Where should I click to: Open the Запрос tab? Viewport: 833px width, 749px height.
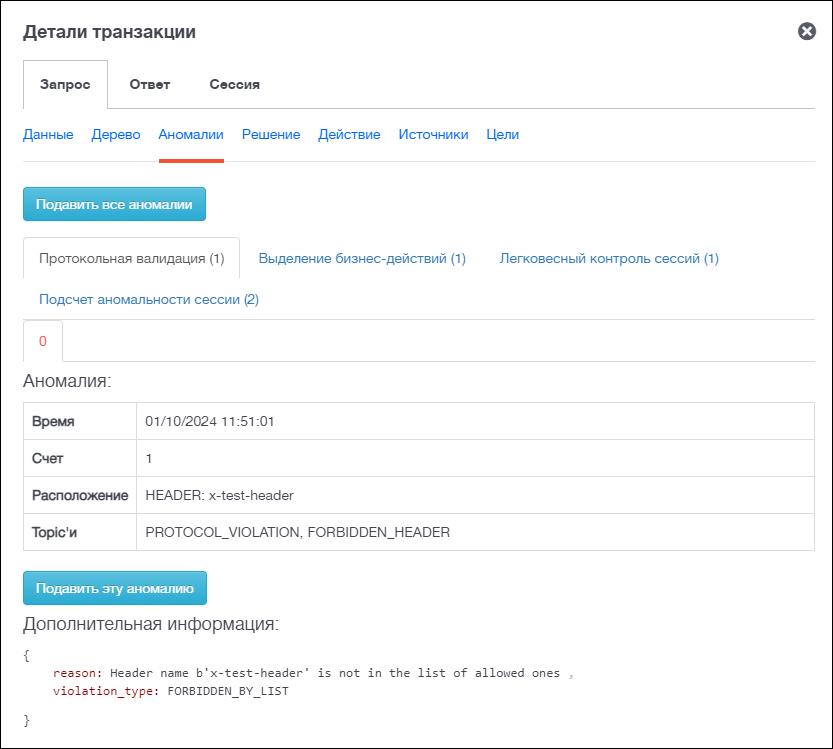pyautogui.click(x=65, y=84)
